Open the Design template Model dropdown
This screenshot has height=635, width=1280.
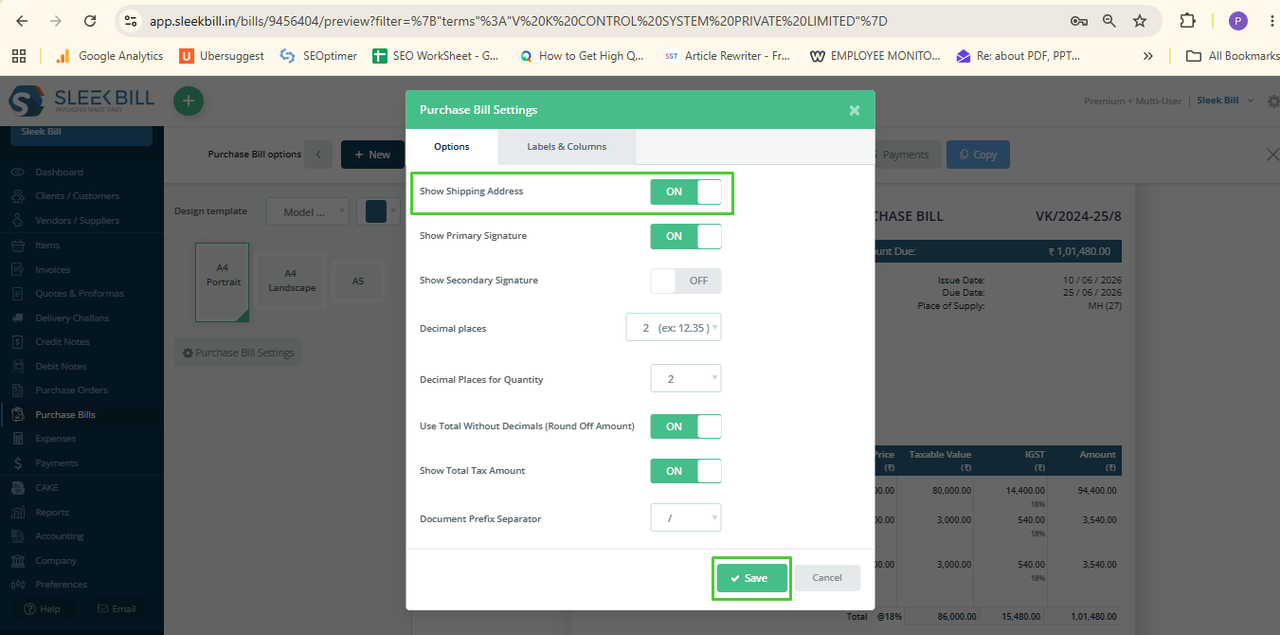[x=308, y=212]
